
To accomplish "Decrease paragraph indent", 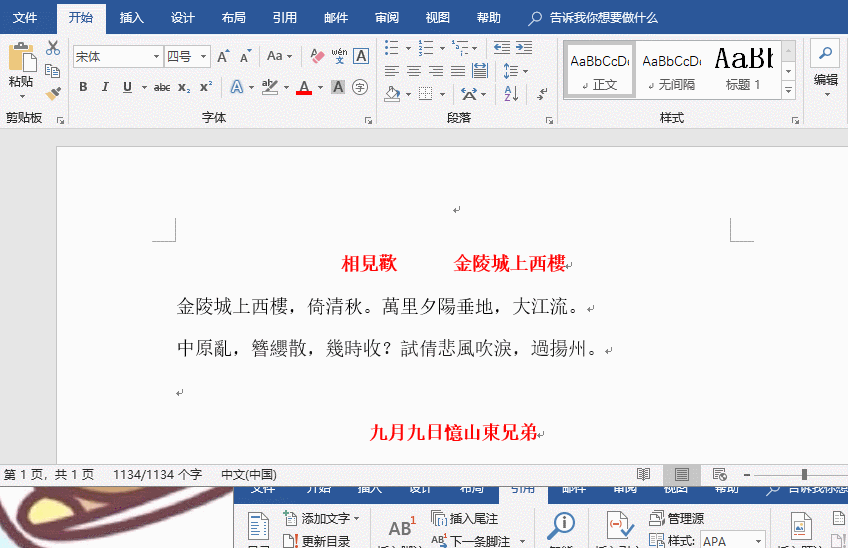I will click(x=502, y=48).
